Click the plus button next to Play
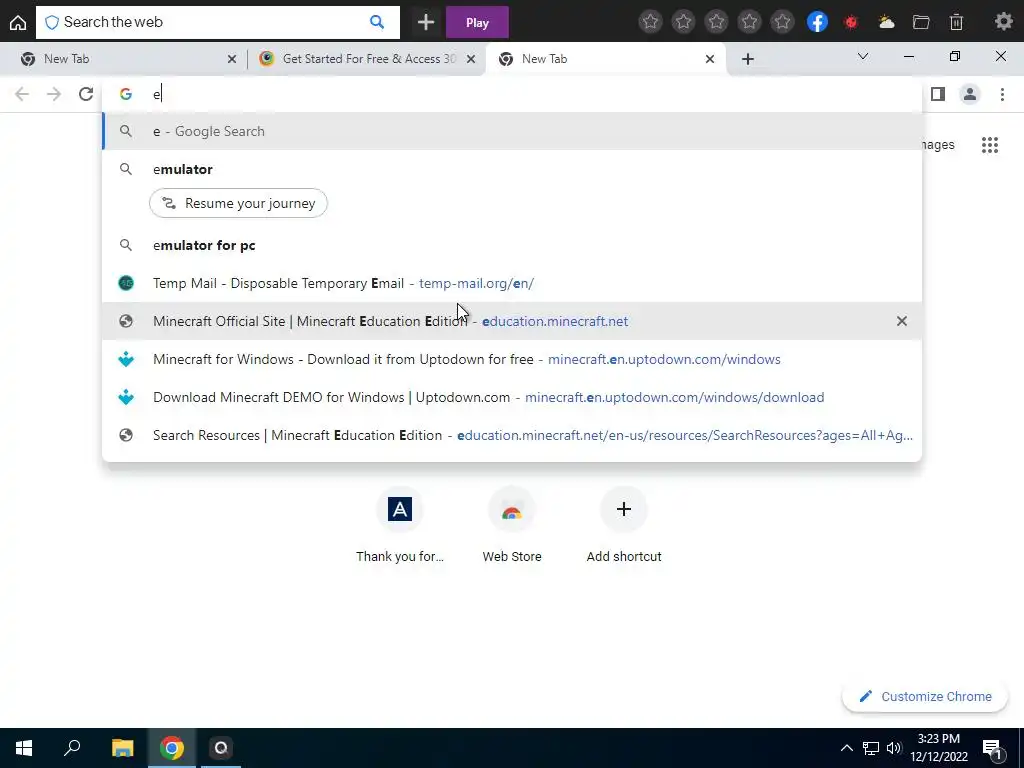1024x768 pixels. click(x=426, y=22)
